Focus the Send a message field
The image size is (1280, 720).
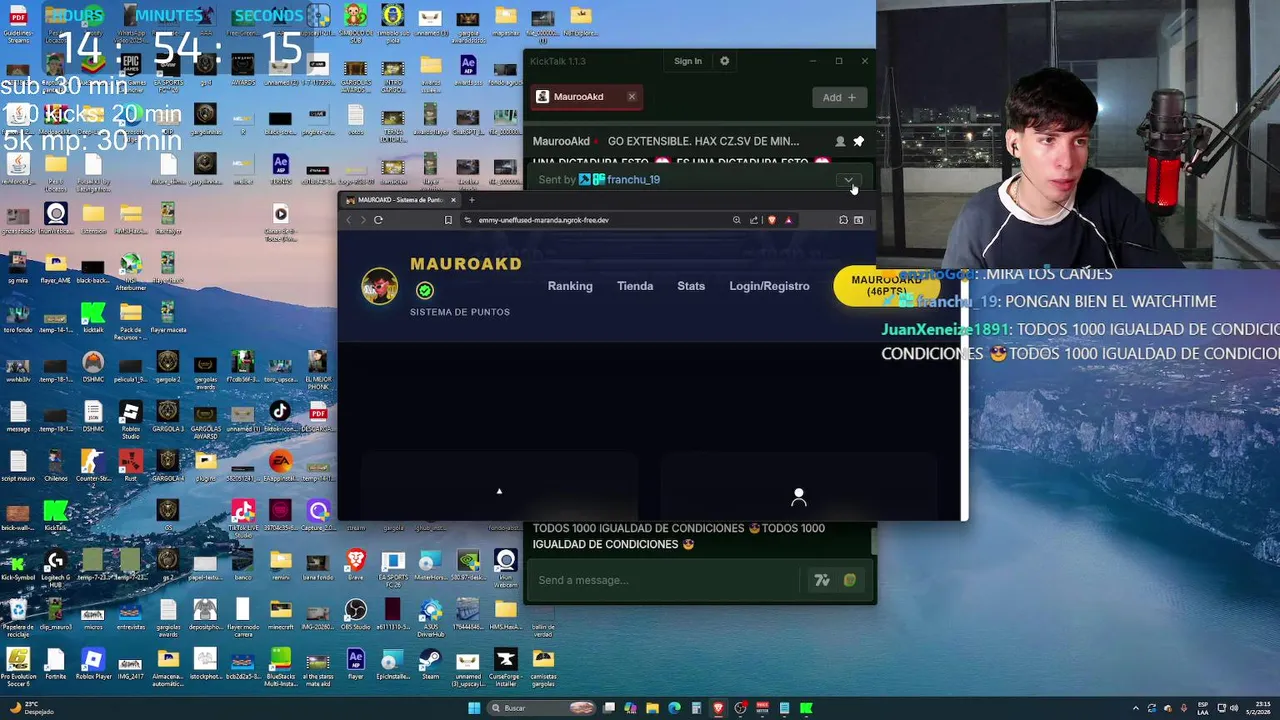tap(667, 580)
